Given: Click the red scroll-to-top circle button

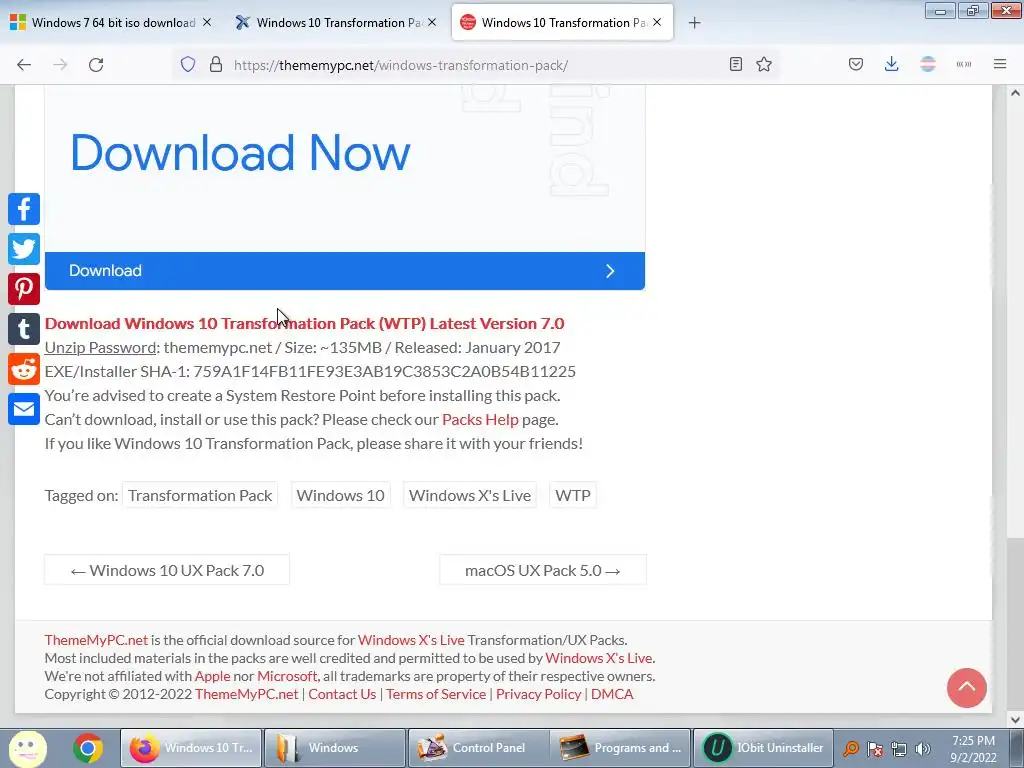Looking at the screenshot, I should tap(967, 688).
